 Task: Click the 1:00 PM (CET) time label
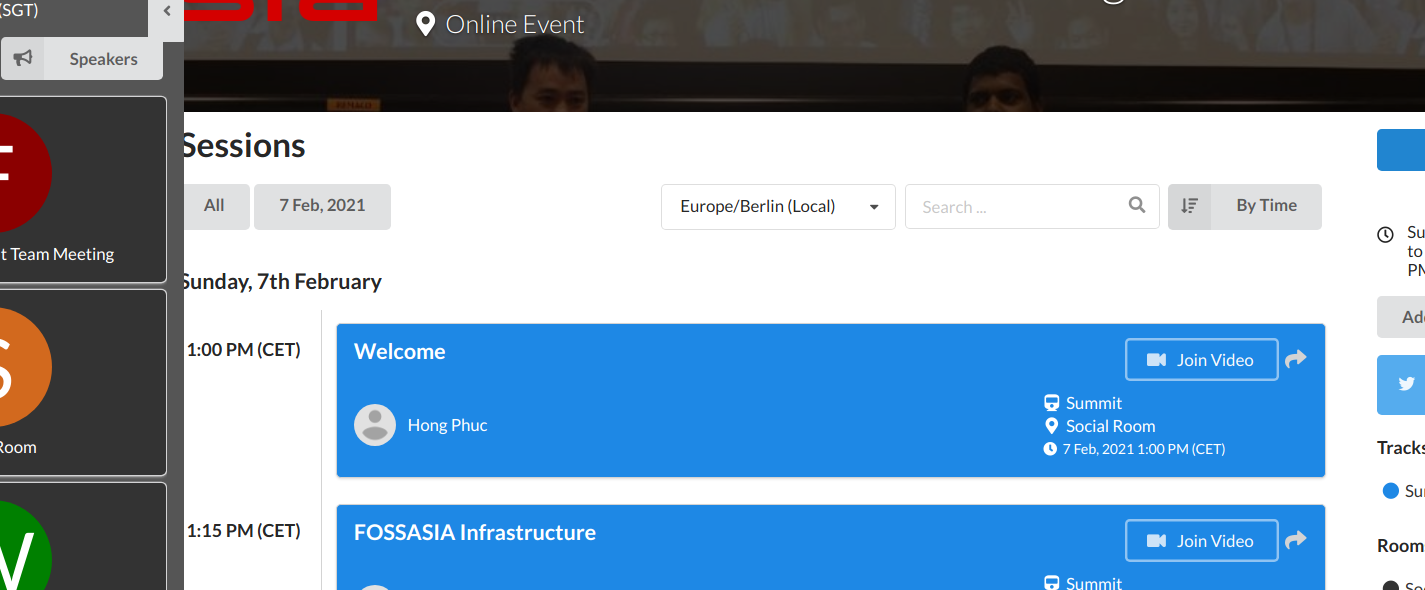point(243,350)
